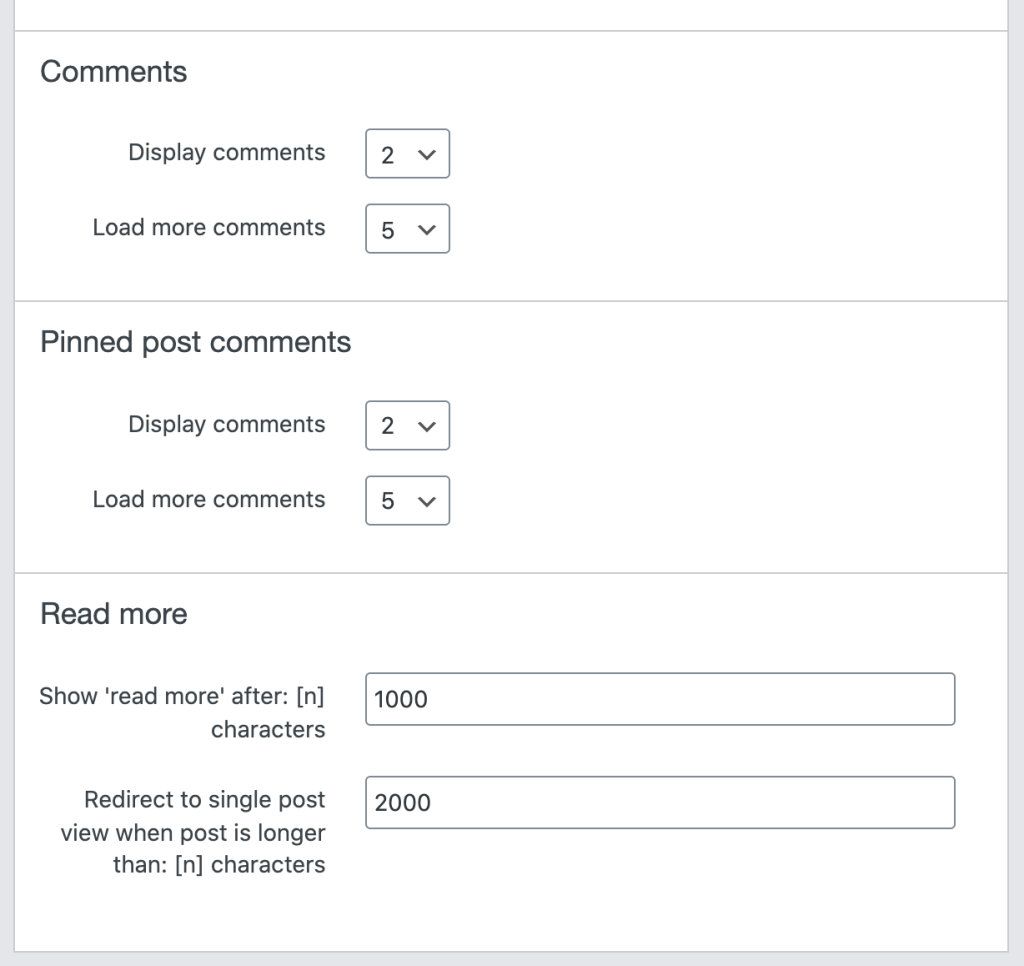This screenshot has height=966, width=1024.
Task: Click the chevron arrow of Comments Load more comments
Action: pyautogui.click(x=426, y=230)
